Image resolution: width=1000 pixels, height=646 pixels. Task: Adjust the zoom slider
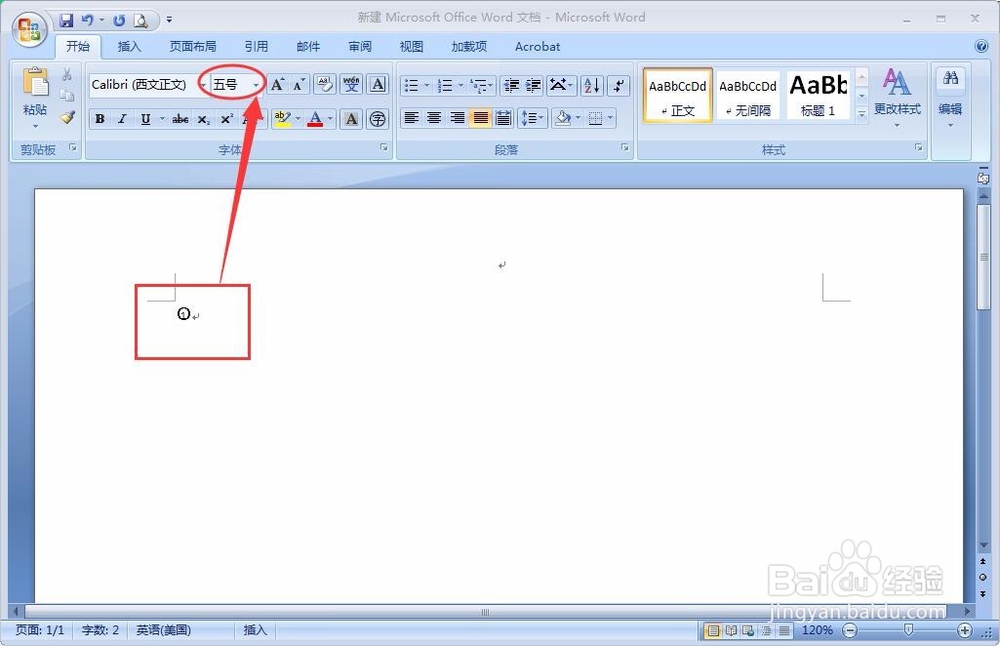[x=908, y=630]
